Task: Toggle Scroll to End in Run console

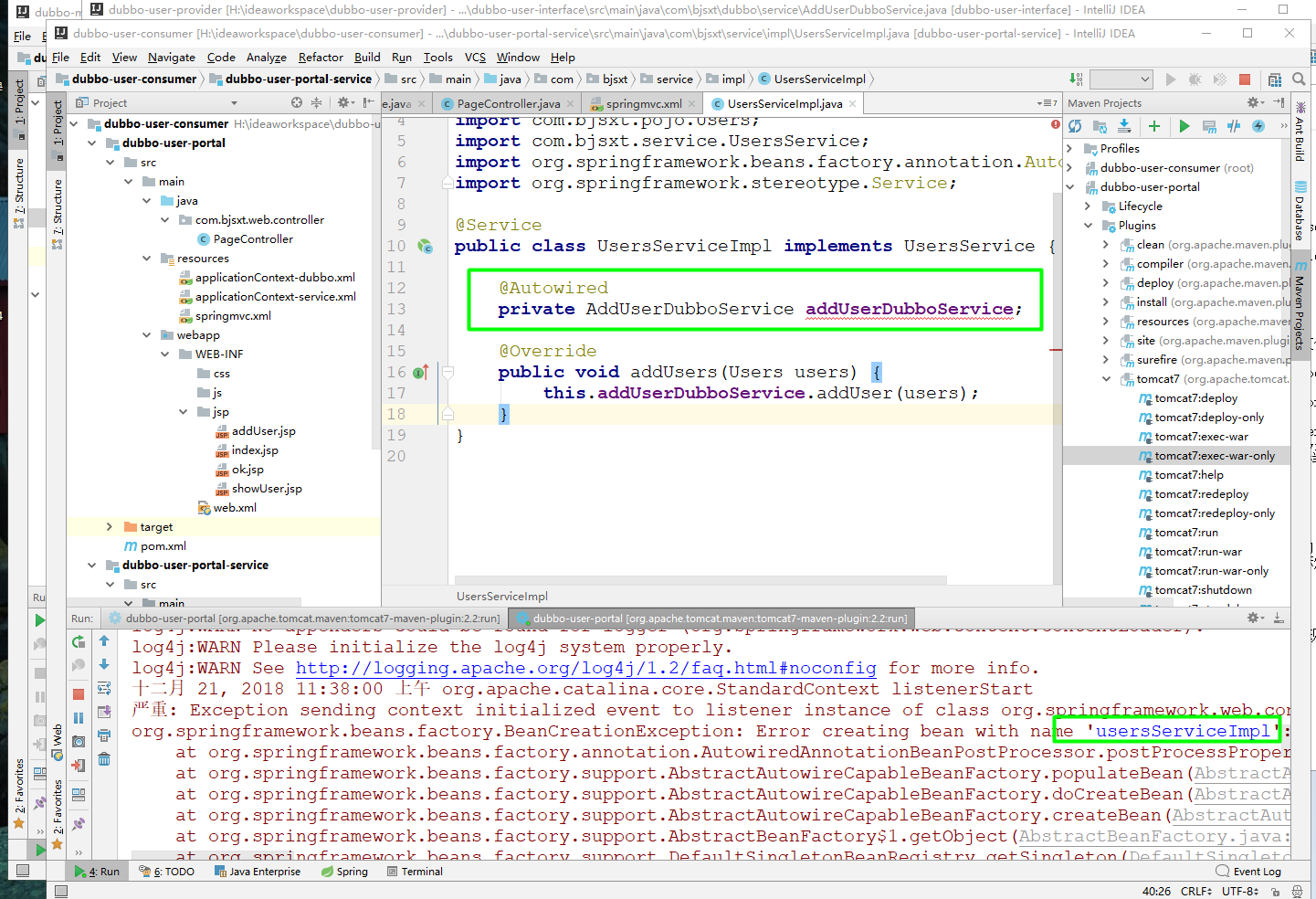Action: click(x=104, y=712)
